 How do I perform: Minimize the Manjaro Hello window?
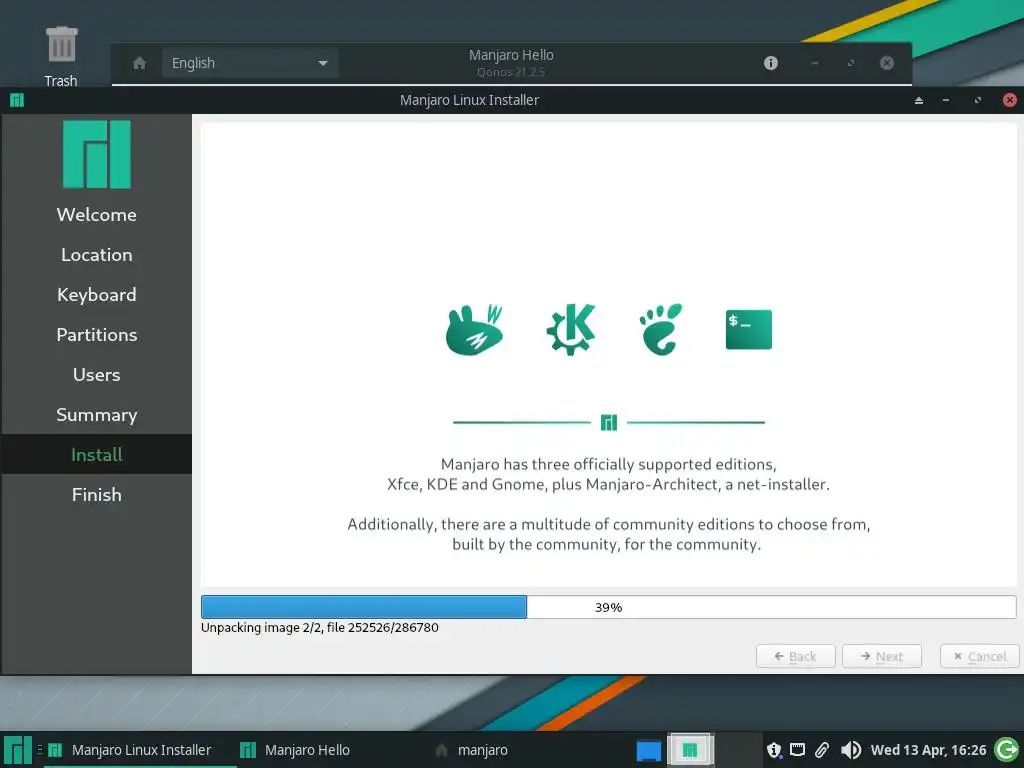point(814,63)
